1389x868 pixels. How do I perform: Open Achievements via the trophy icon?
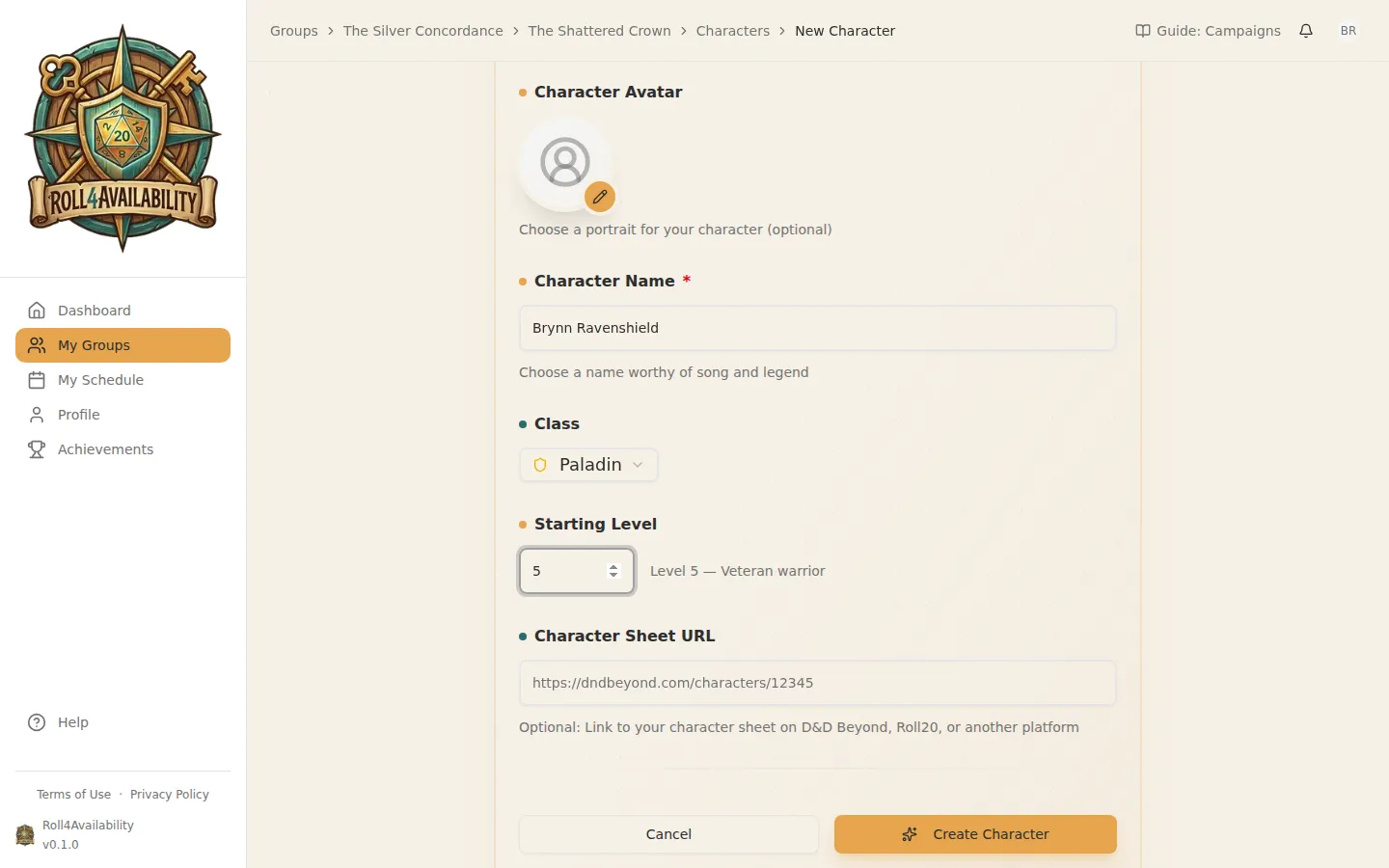point(37,449)
